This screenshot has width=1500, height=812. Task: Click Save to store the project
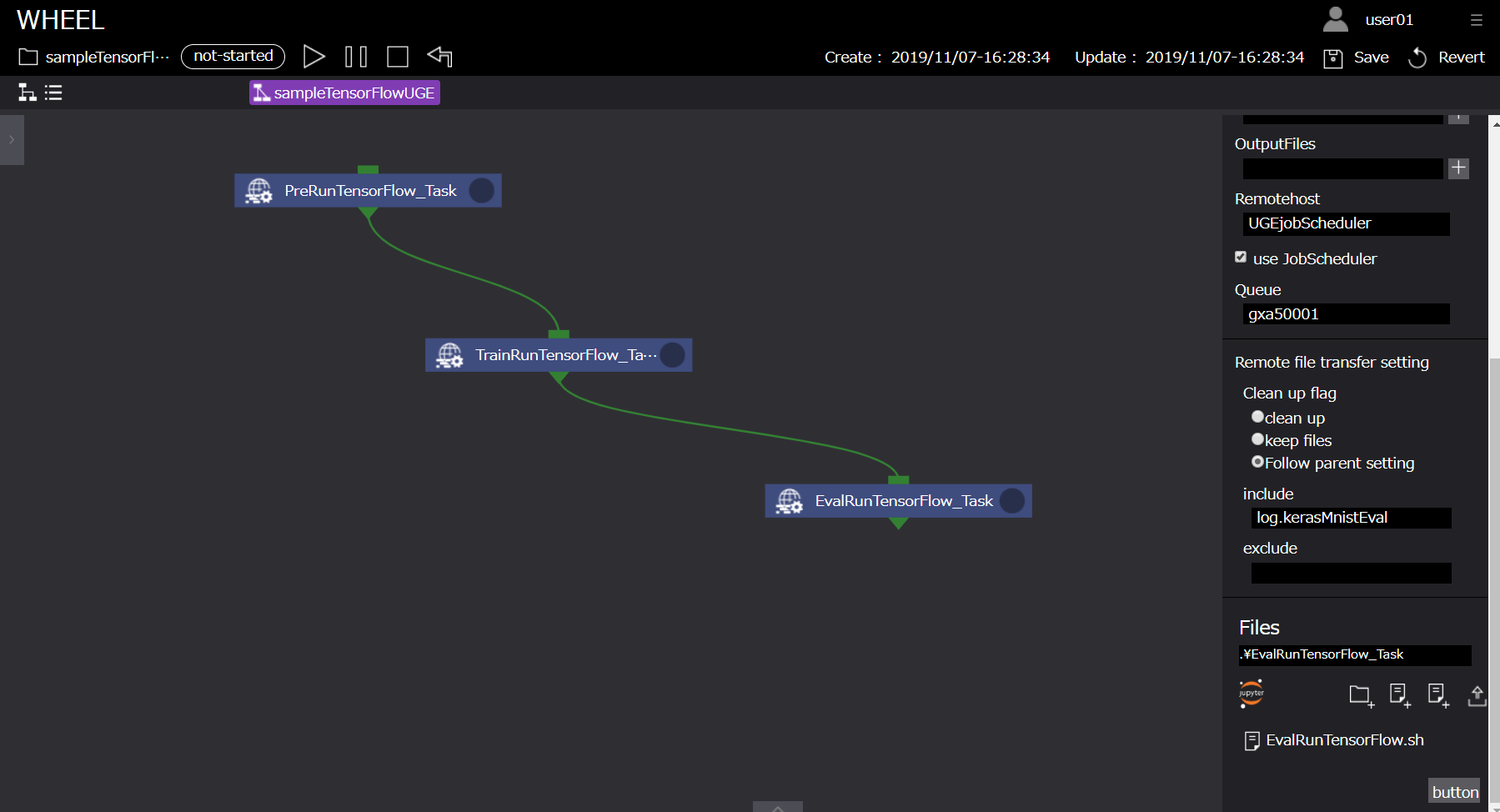click(x=1357, y=58)
